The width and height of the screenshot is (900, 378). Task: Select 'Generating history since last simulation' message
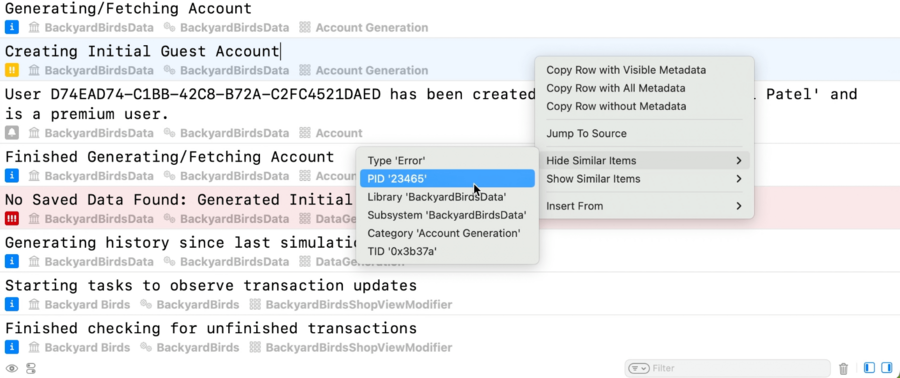[x=180, y=243]
